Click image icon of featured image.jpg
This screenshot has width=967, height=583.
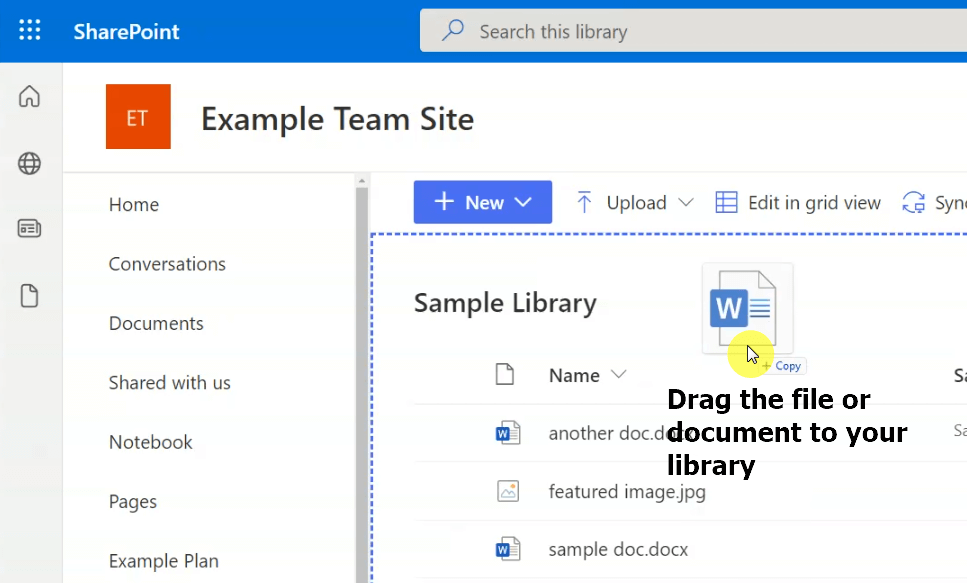point(508,491)
